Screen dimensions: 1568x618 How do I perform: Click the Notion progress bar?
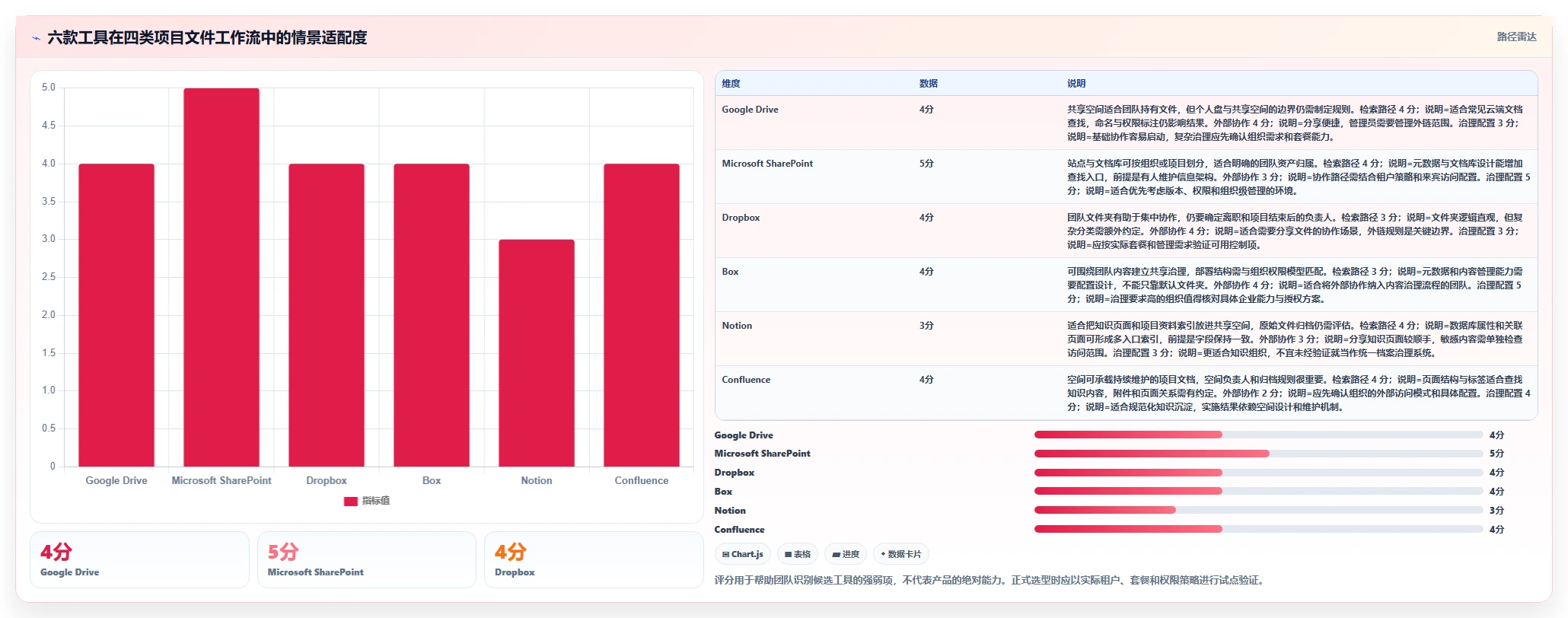click(1258, 510)
